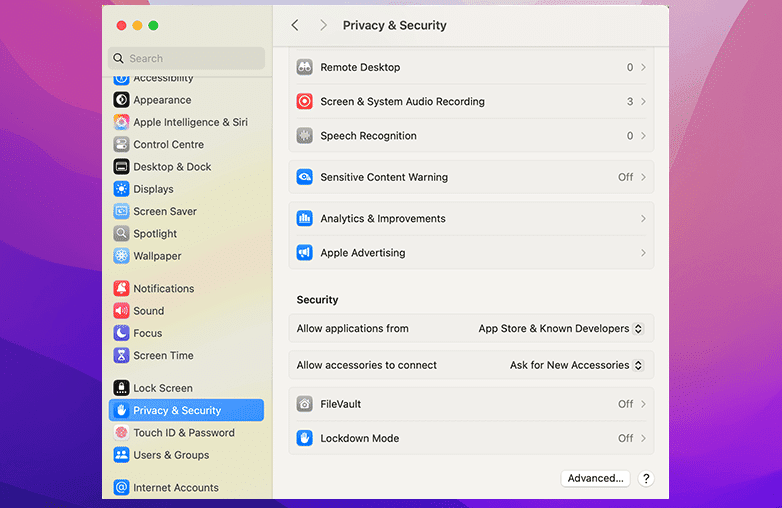Click the "Speech Recognition" label
The width and height of the screenshot is (782, 508).
point(368,136)
